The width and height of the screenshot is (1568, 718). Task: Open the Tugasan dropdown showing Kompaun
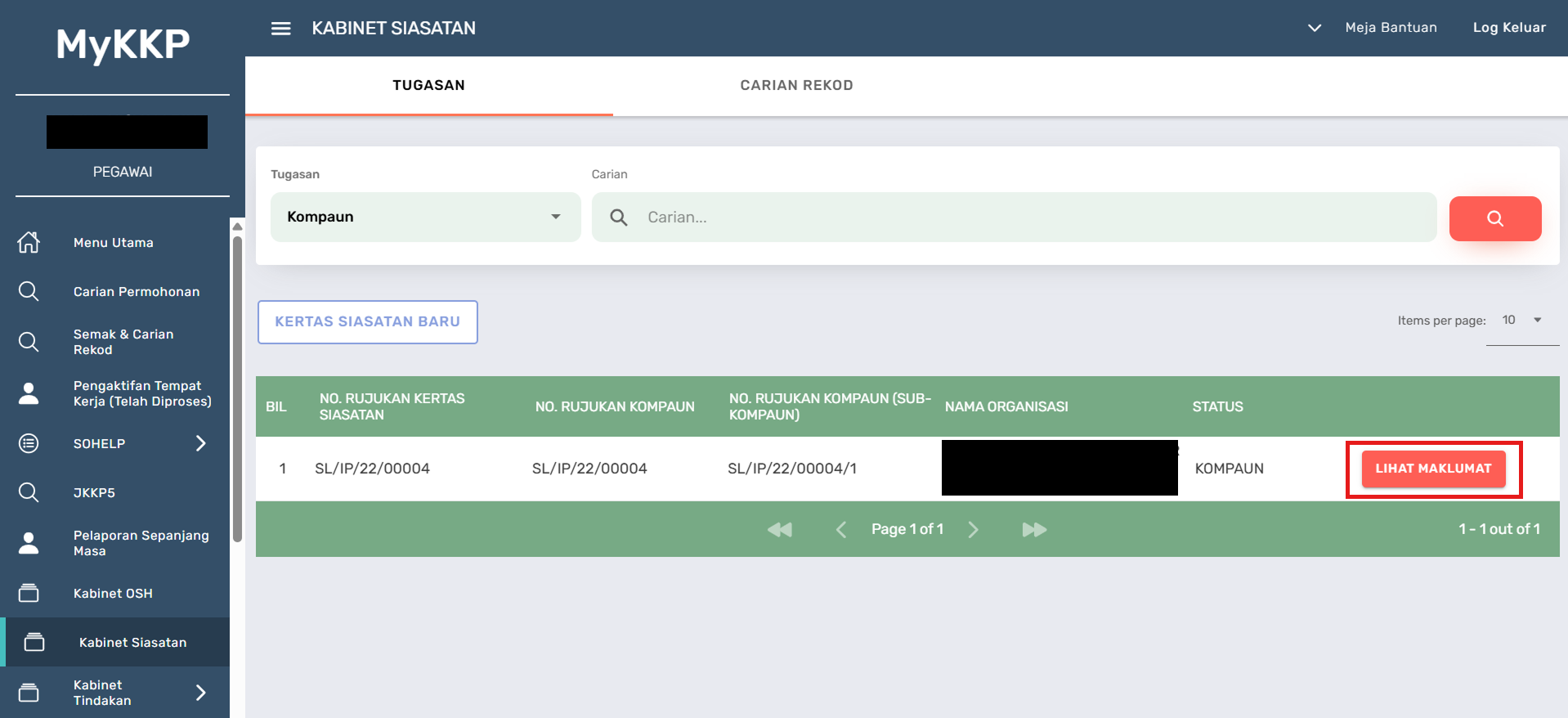click(426, 218)
